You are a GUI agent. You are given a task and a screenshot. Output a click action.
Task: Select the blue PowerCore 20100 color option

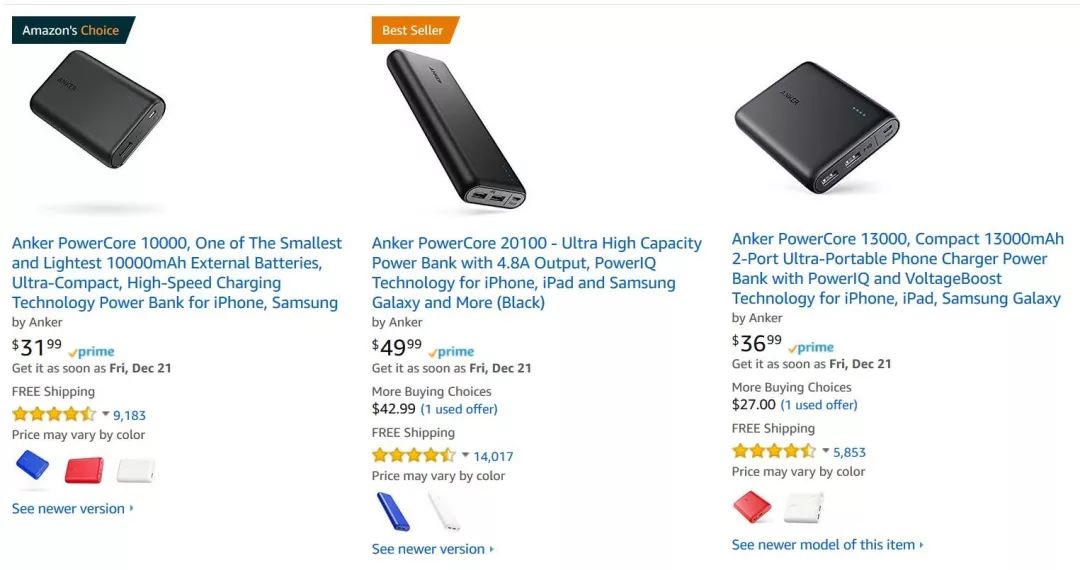(x=392, y=511)
